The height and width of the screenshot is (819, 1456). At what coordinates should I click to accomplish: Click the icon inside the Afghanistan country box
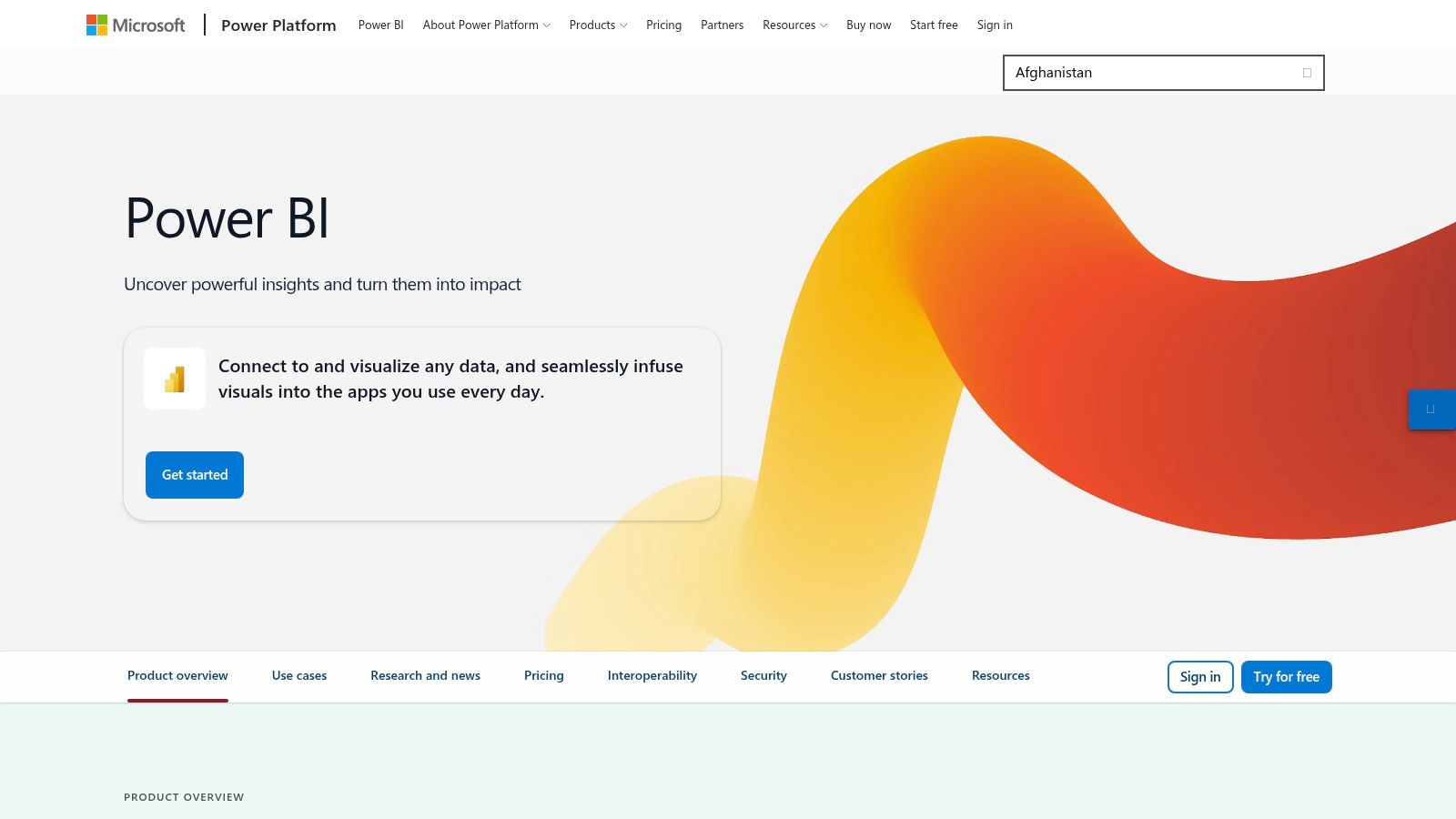click(1307, 72)
